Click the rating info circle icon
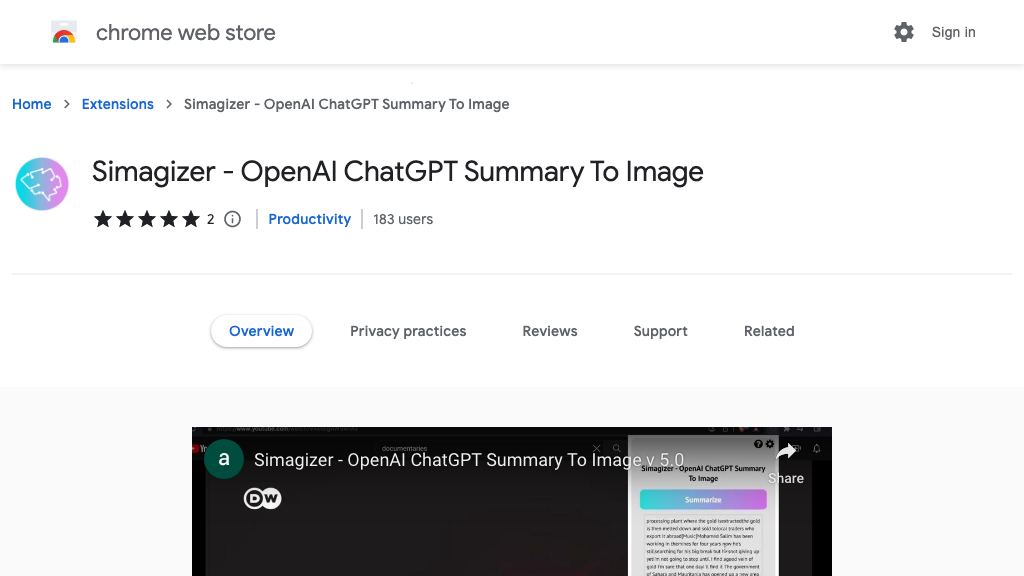This screenshot has height=576, width=1024. coord(233,219)
